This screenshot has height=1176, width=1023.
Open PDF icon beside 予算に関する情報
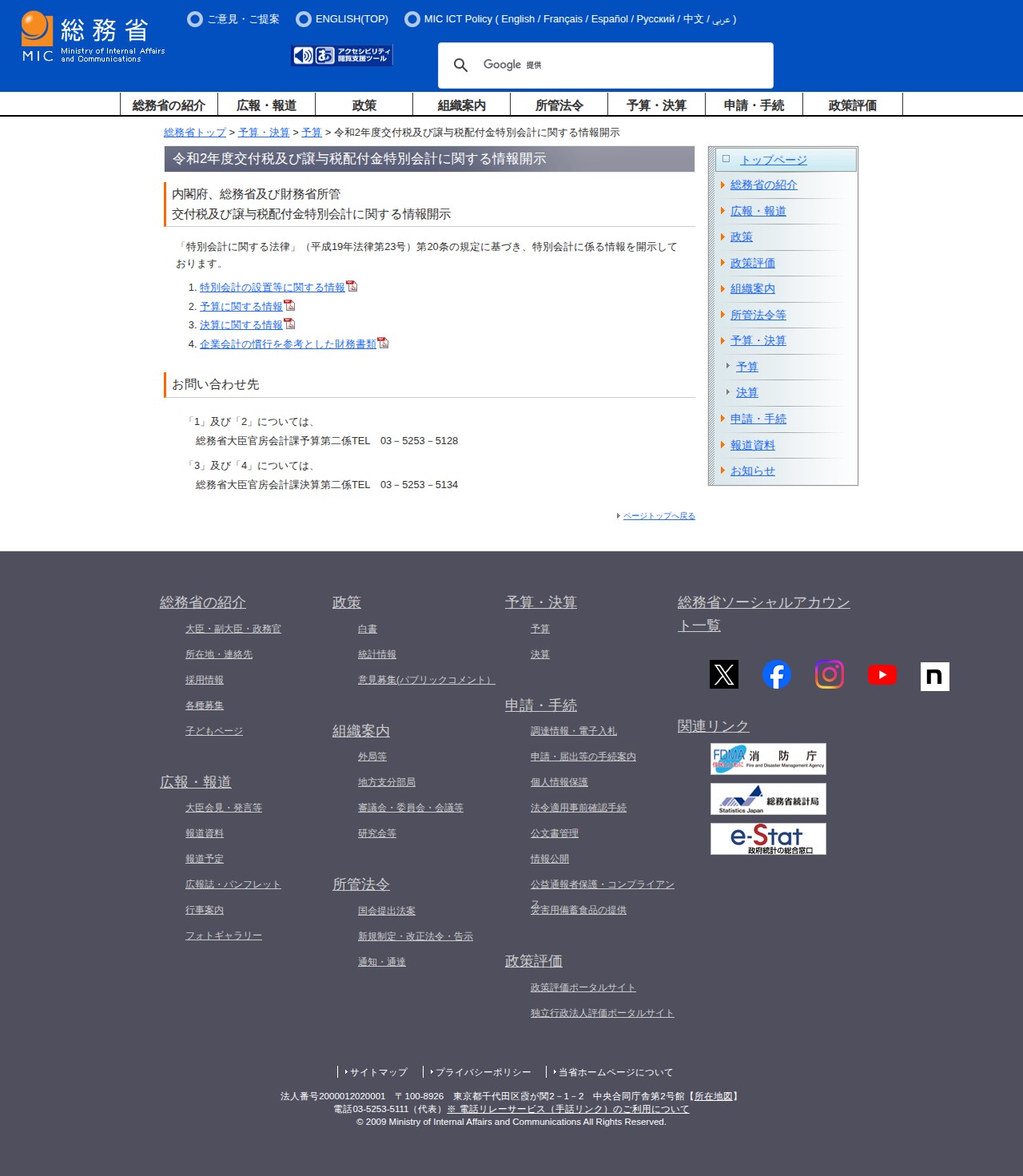[x=289, y=305]
